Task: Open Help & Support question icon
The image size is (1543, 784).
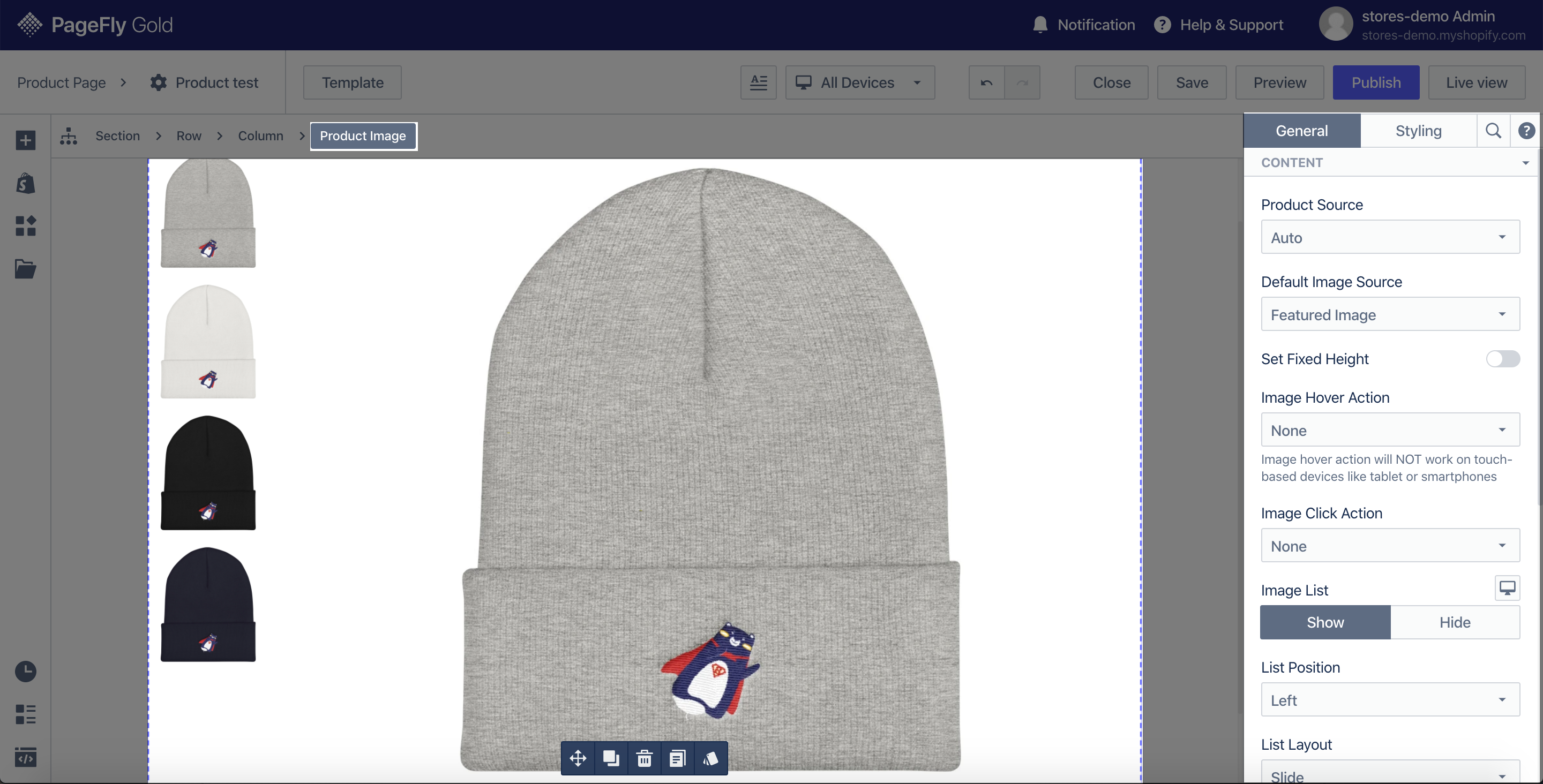Action: point(1162,25)
